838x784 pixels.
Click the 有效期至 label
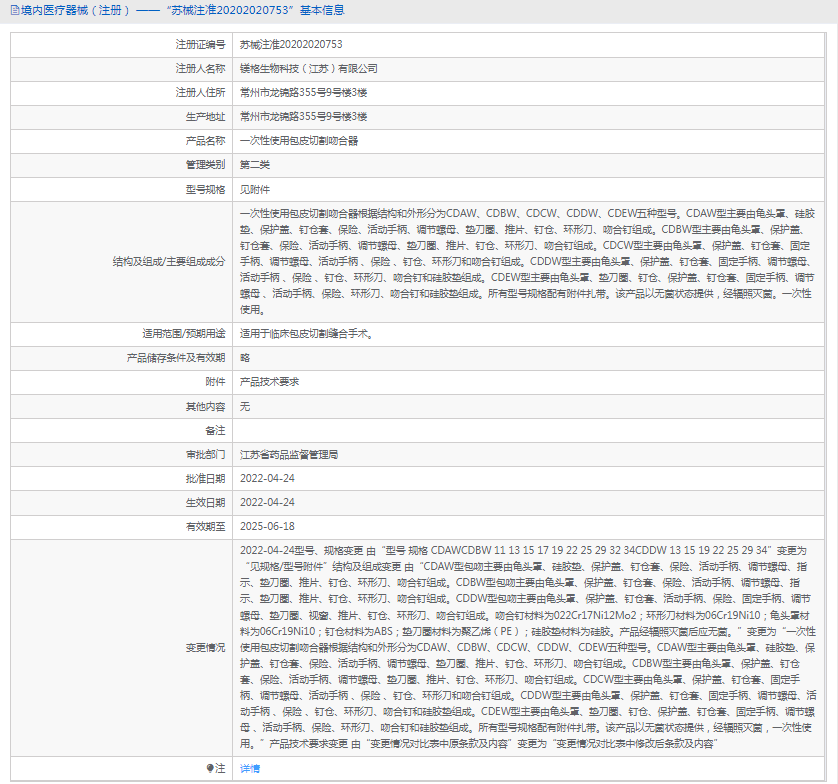coord(205,526)
